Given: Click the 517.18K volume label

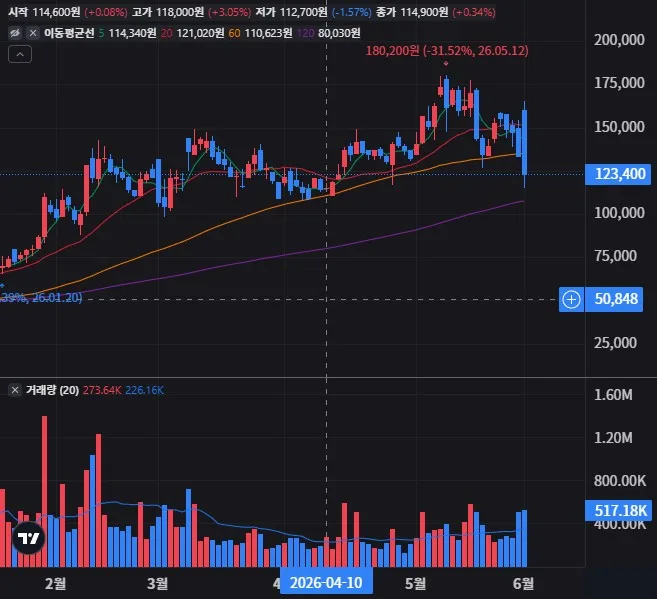Looking at the screenshot, I should pos(618,510).
